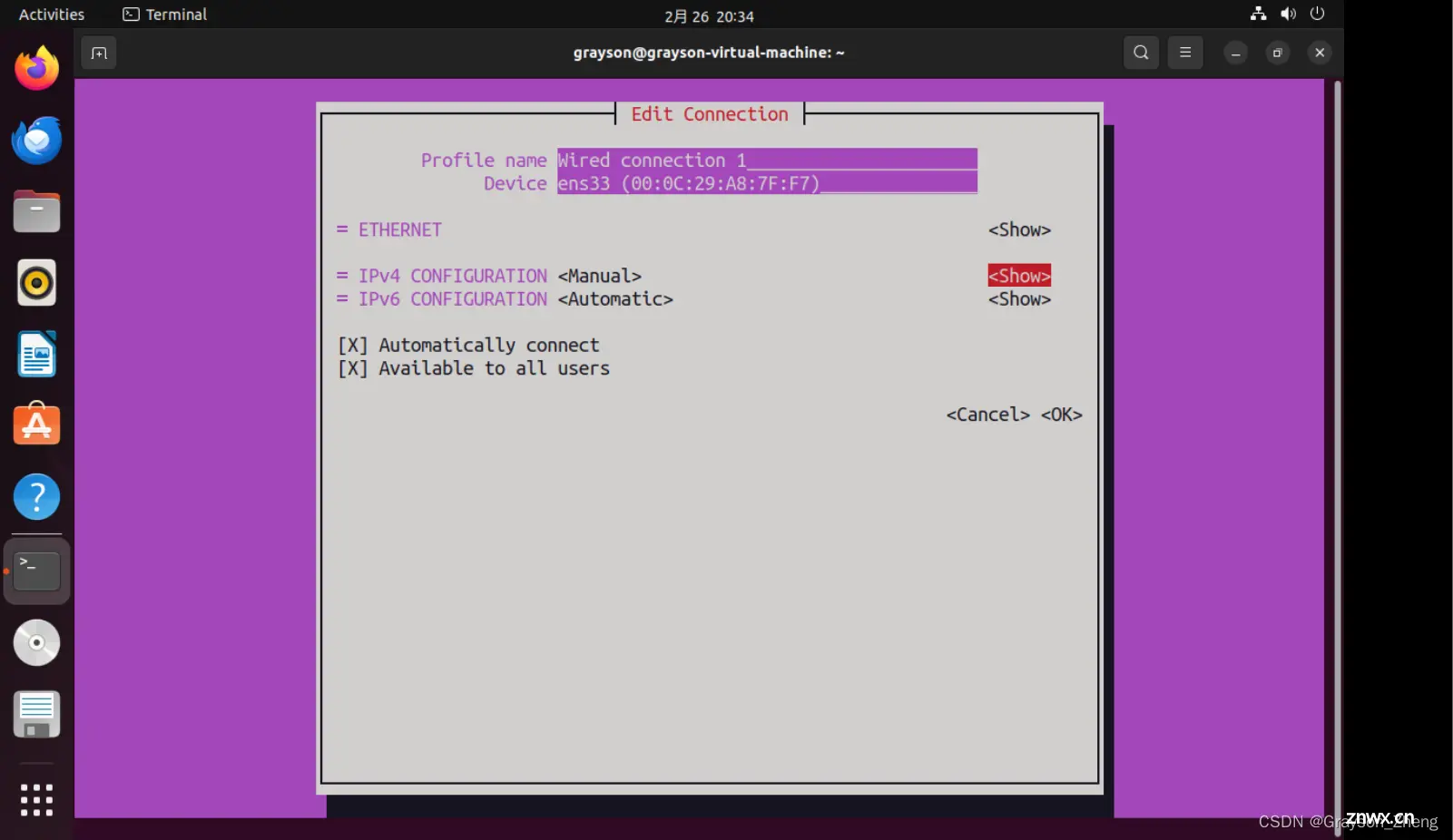Open the clock showing 20:34
The width and height of the screenshot is (1453, 840).
coord(709,16)
